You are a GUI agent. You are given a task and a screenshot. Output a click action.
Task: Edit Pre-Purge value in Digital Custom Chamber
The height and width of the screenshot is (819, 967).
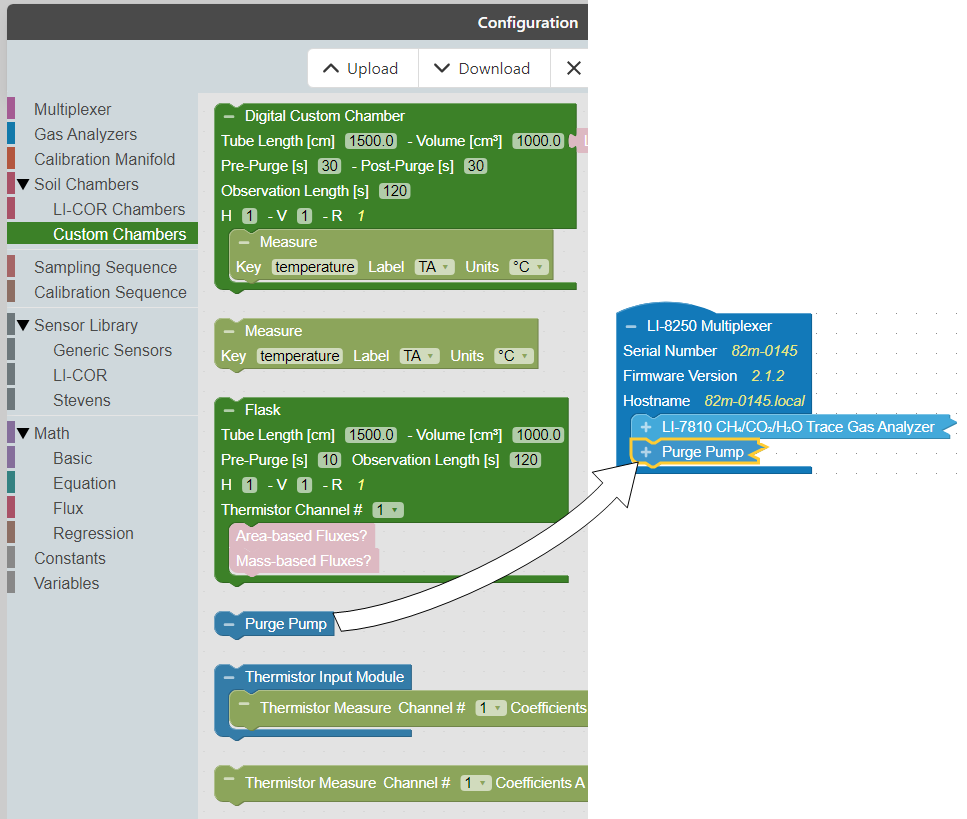pyautogui.click(x=329, y=166)
